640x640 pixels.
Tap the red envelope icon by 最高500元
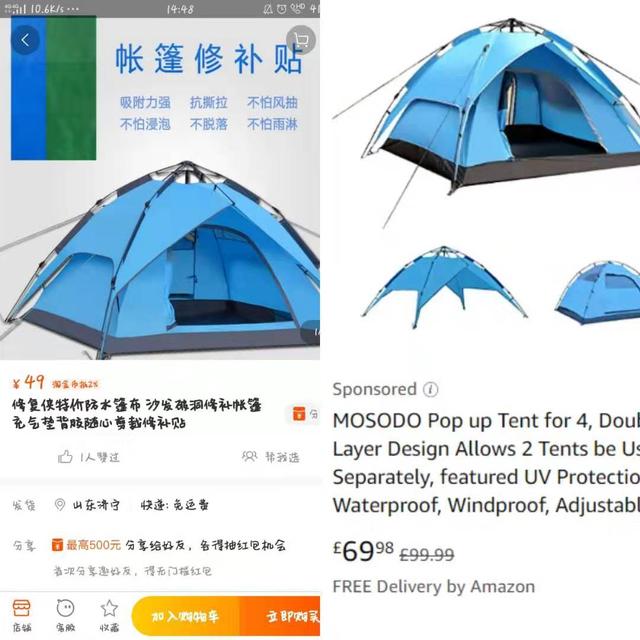coord(57,544)
